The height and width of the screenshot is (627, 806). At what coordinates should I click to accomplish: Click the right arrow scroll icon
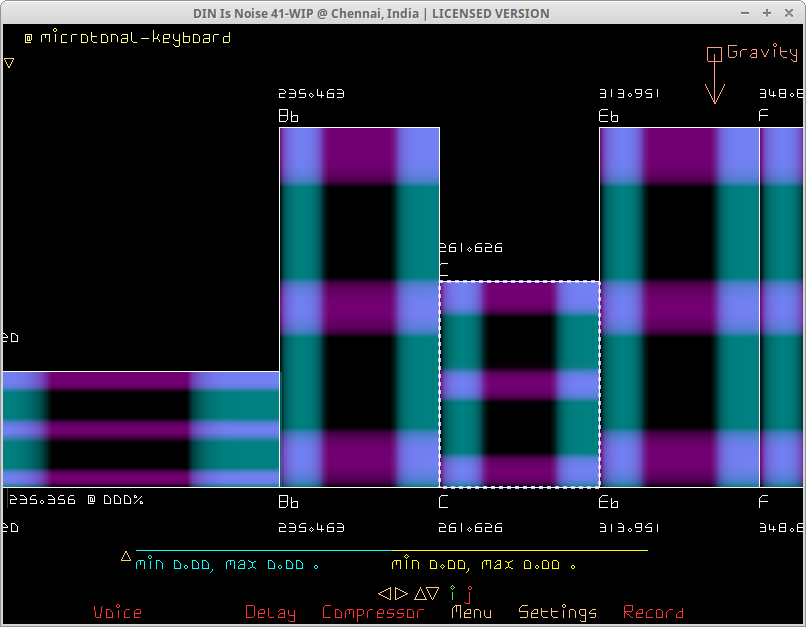(402, 593)
